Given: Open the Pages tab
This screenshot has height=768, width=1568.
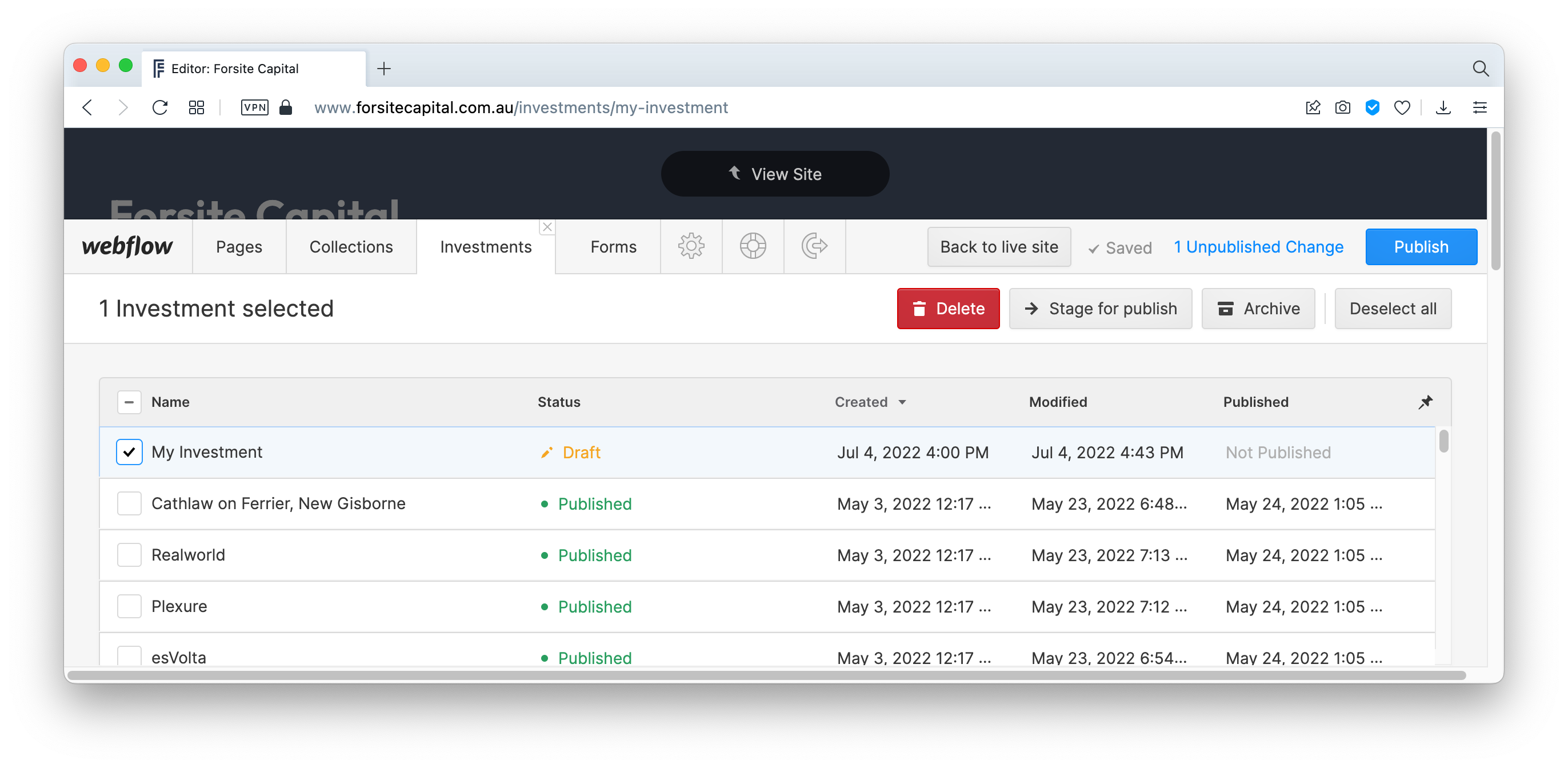Looking at the screenshot, I should (239, 246).
